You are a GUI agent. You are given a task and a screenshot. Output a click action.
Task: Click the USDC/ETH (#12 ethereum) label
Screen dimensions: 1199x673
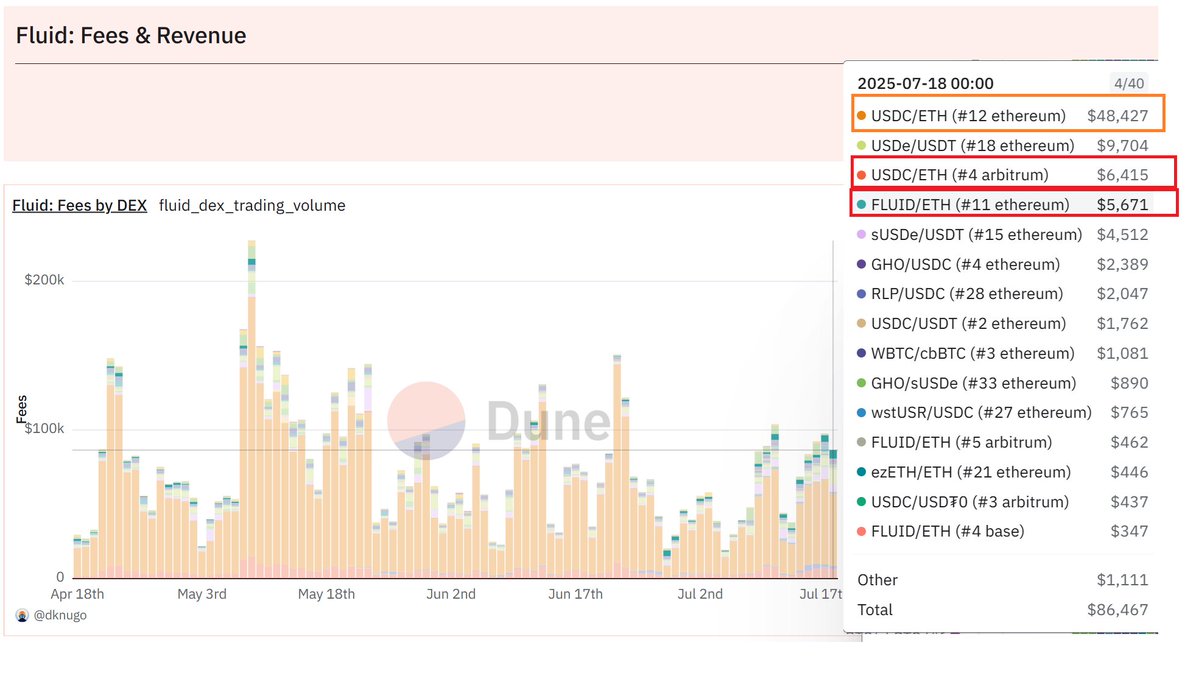click(x=968, y=115)
